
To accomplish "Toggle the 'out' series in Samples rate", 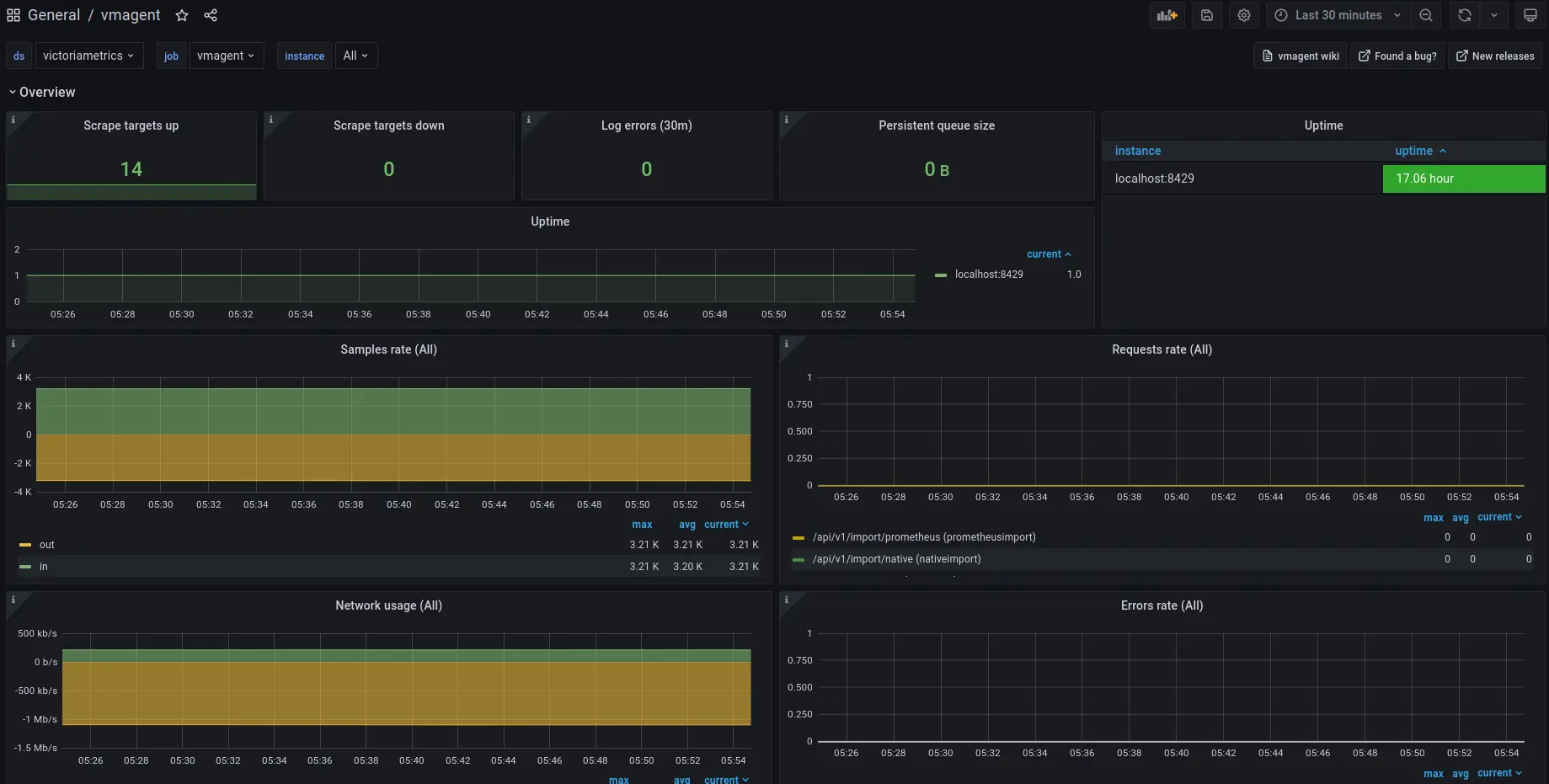I will click(x=47, y=545).
